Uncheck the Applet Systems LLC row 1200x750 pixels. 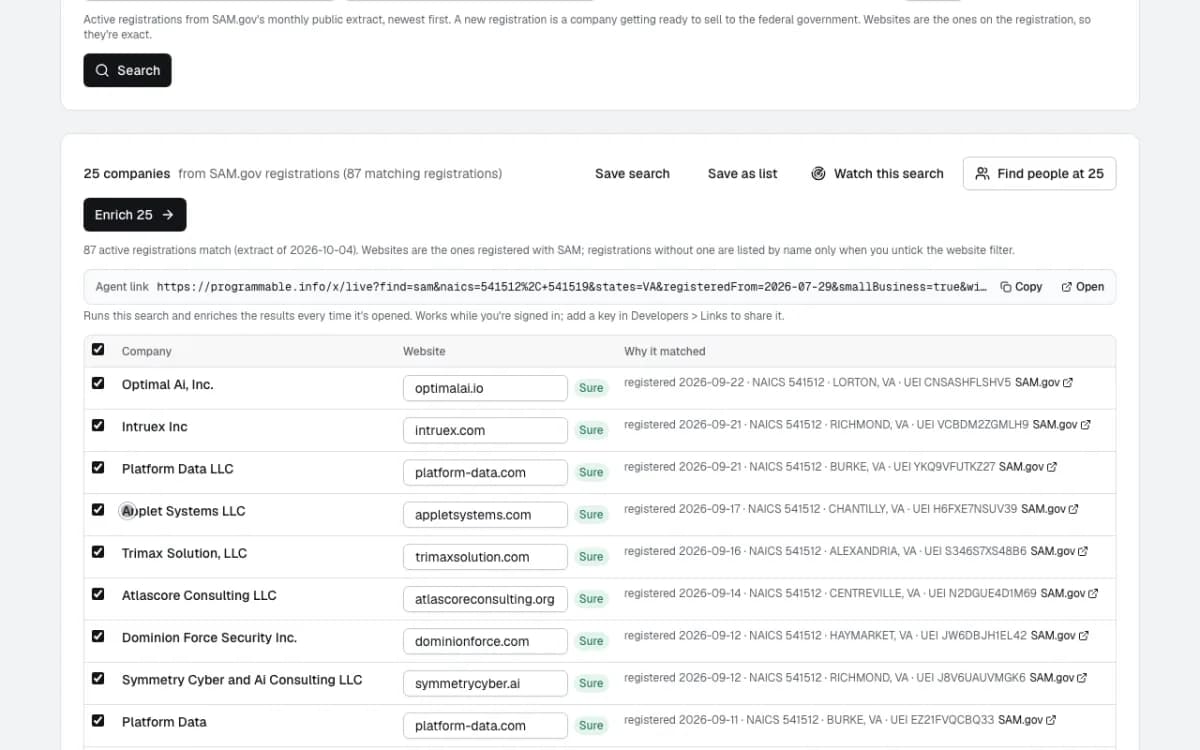98,509
